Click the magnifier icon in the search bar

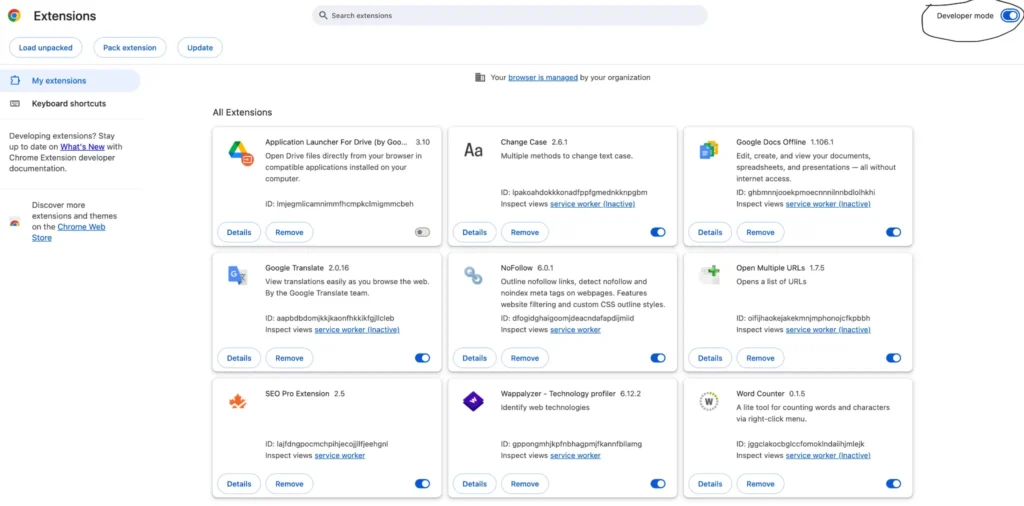pyautogui.click(x=323, y=16)
